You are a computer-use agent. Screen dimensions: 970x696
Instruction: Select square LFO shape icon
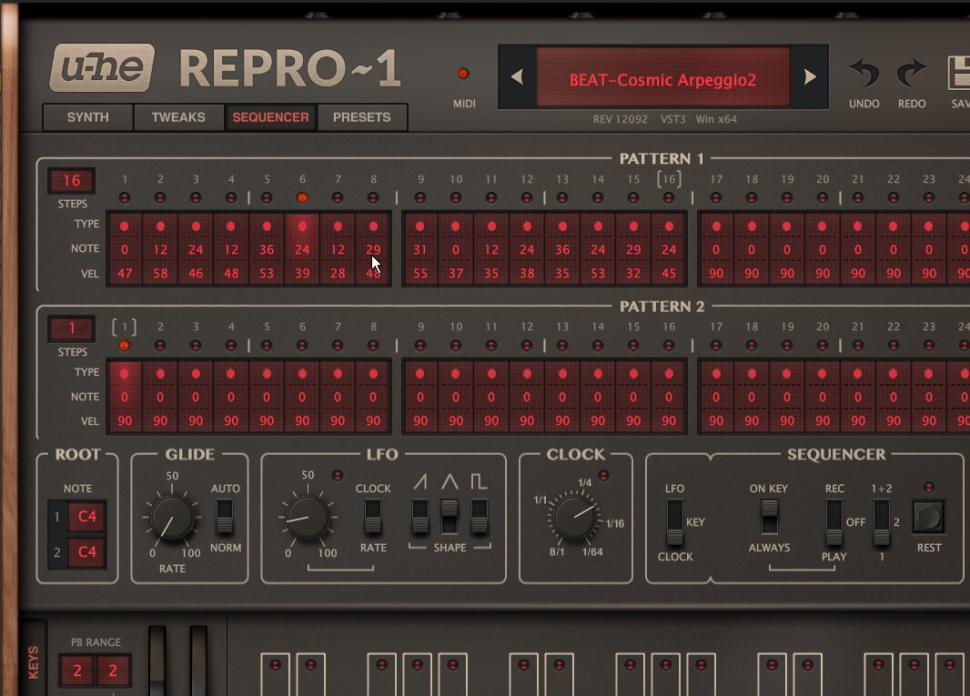coord(479,481)
